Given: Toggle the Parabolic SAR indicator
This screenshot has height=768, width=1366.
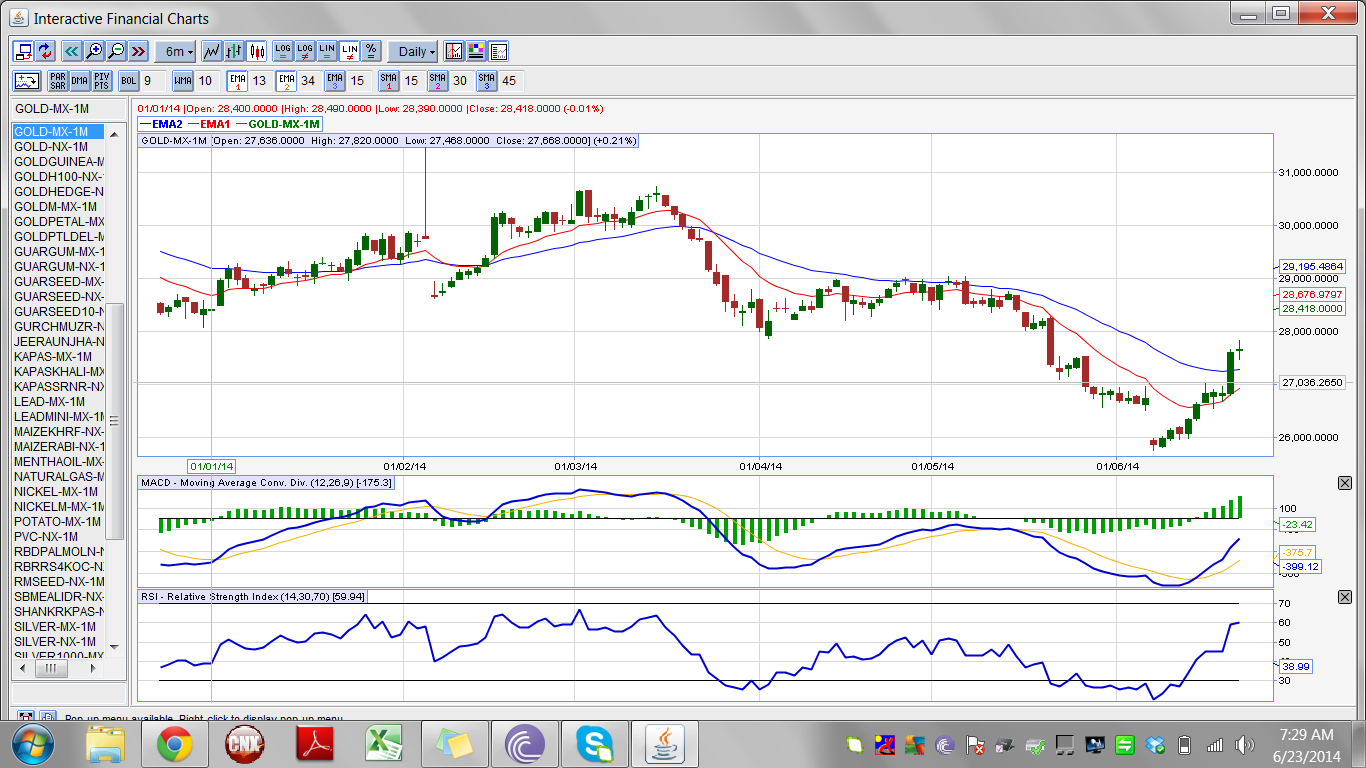Looking at the screenshot, I should [x=57, y=81].
